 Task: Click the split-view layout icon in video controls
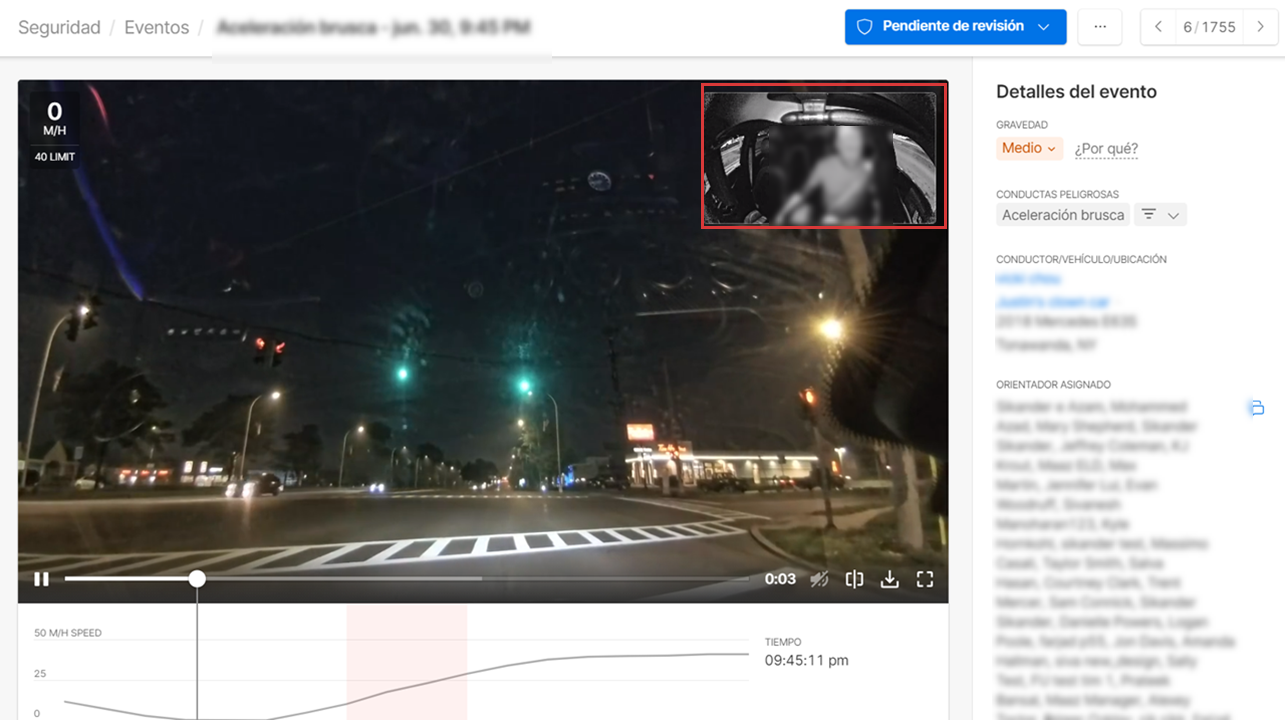(x=854, y=579)
